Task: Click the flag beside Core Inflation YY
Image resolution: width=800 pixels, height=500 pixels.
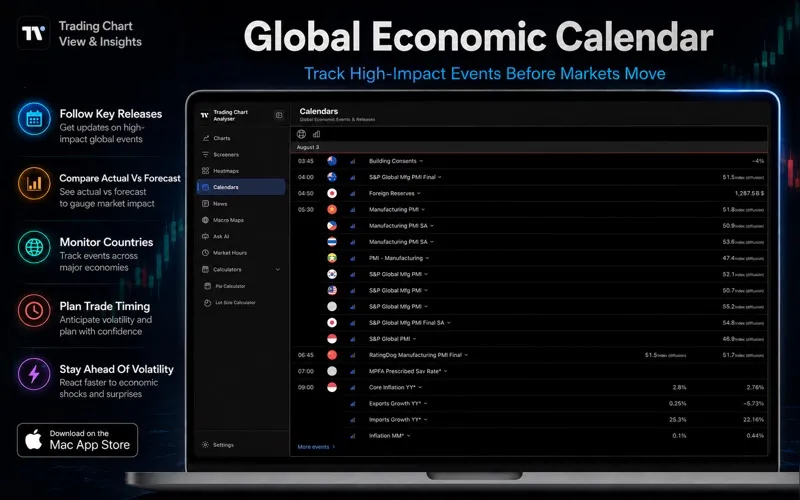Action: point(332,387)
